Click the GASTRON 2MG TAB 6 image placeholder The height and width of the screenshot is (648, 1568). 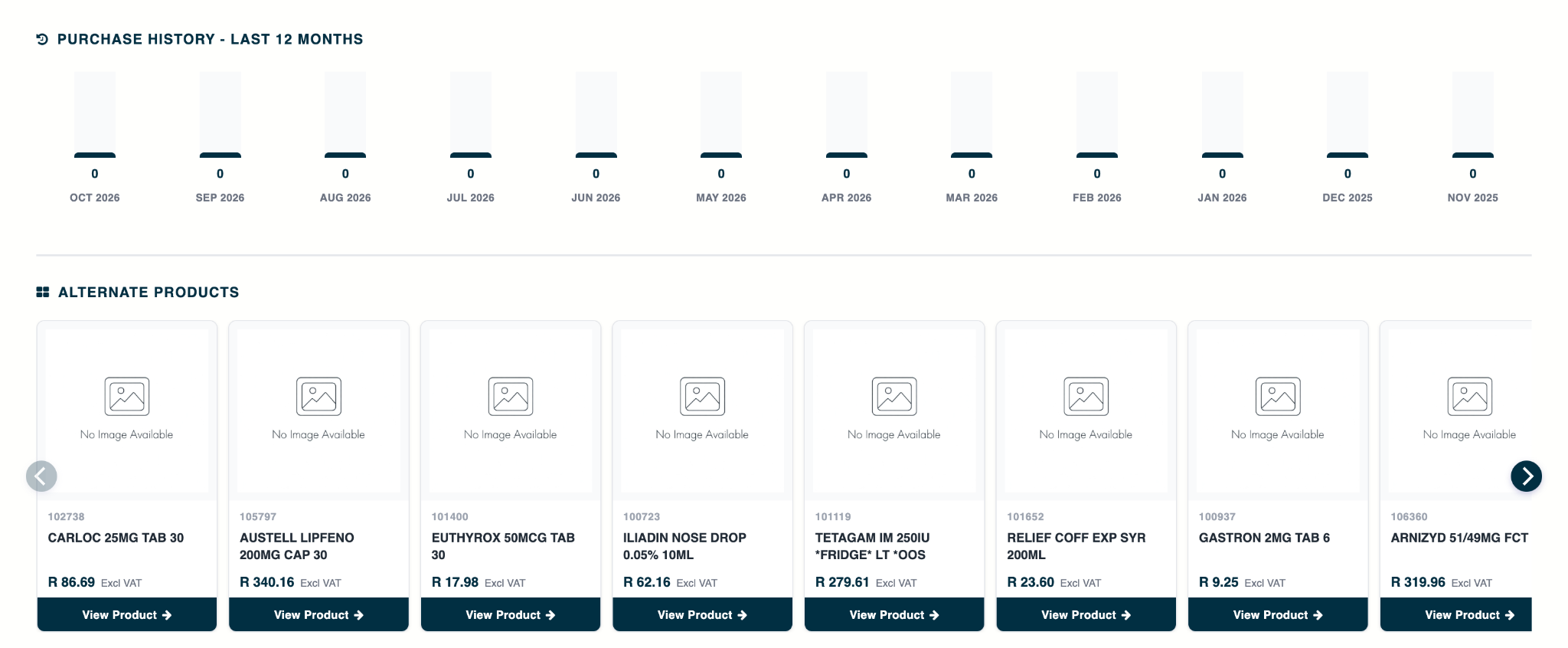click(x=1278, y=411)
